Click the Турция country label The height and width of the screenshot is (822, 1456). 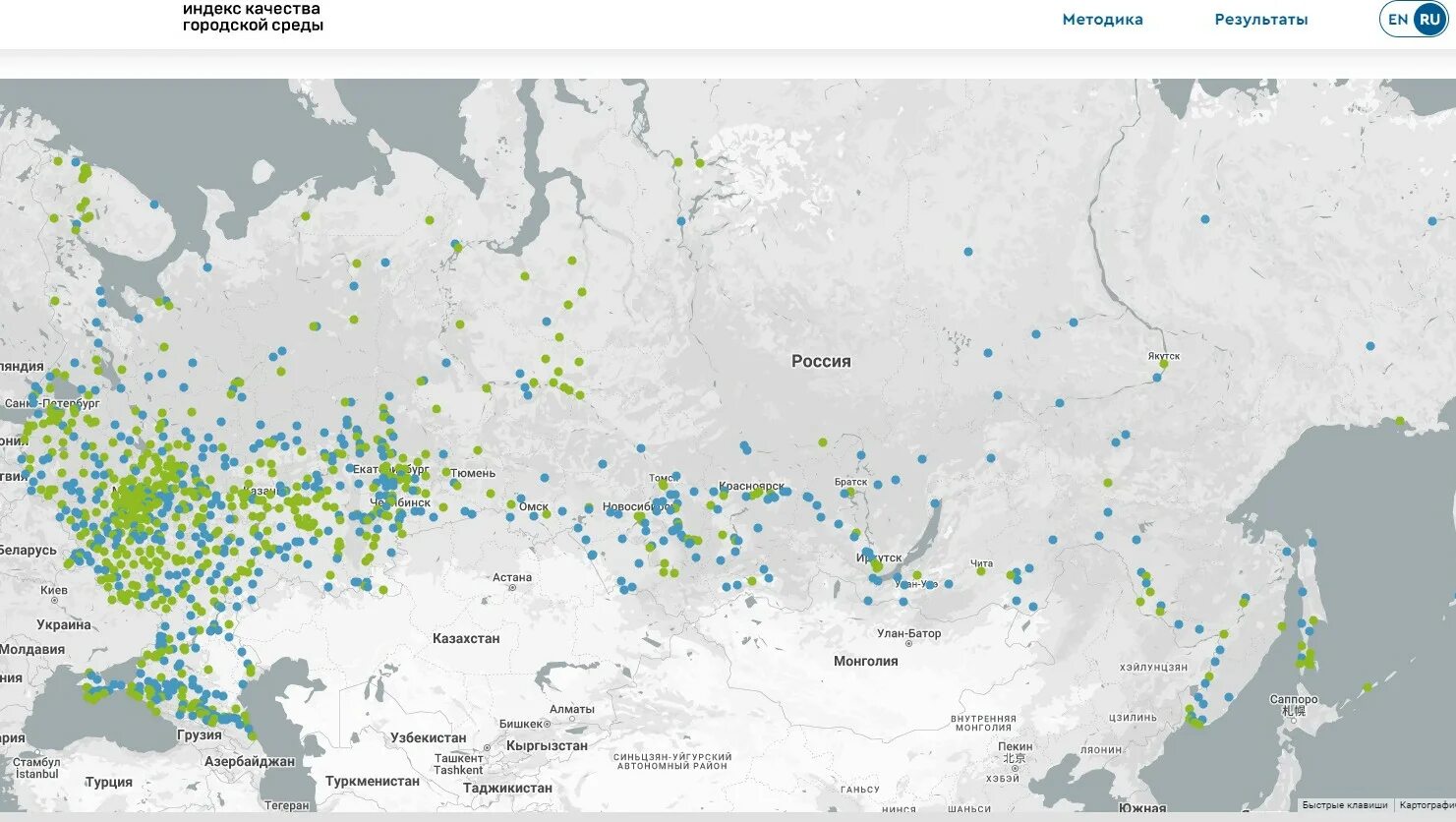[x=109, y=782]
